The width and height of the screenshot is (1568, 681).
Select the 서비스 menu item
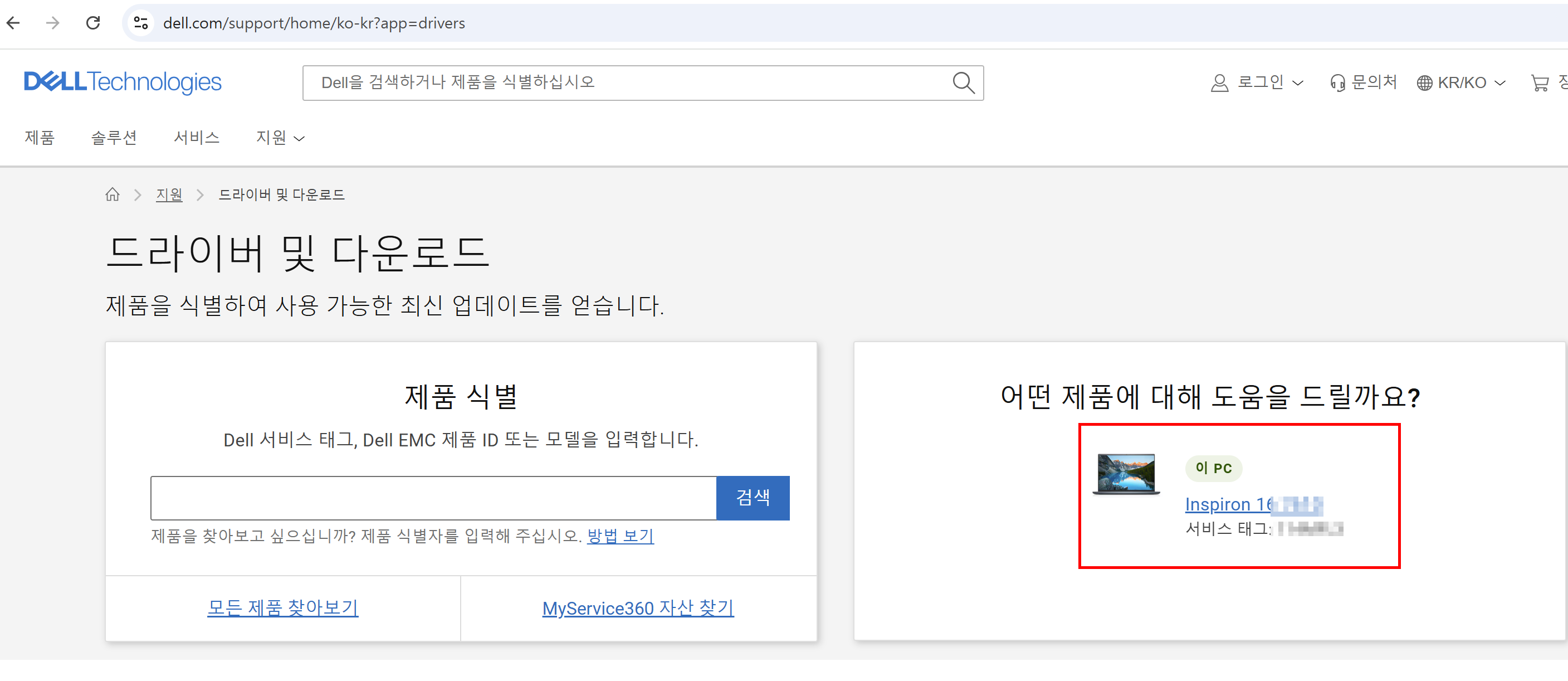(196, 138)
